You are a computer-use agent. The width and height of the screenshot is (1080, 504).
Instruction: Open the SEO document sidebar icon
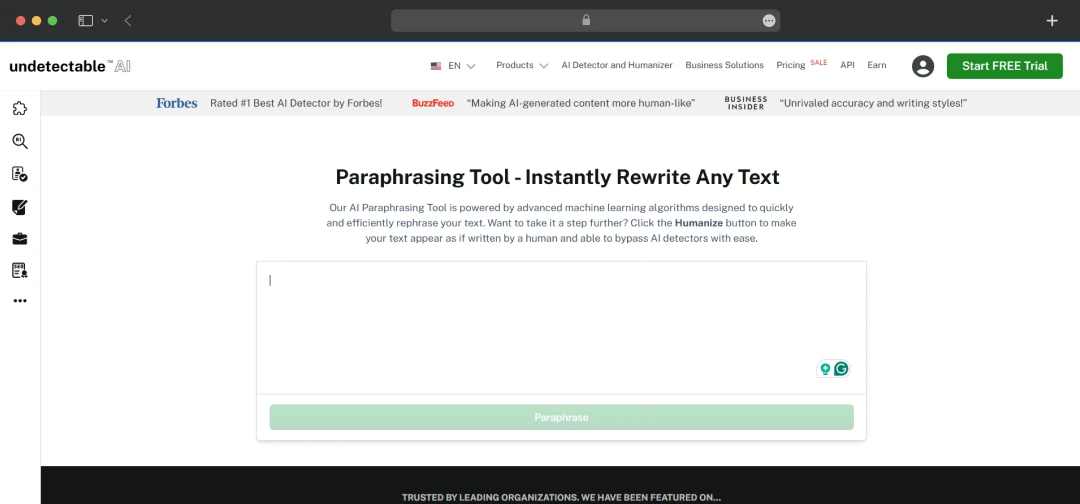click(x=20, y=271)
